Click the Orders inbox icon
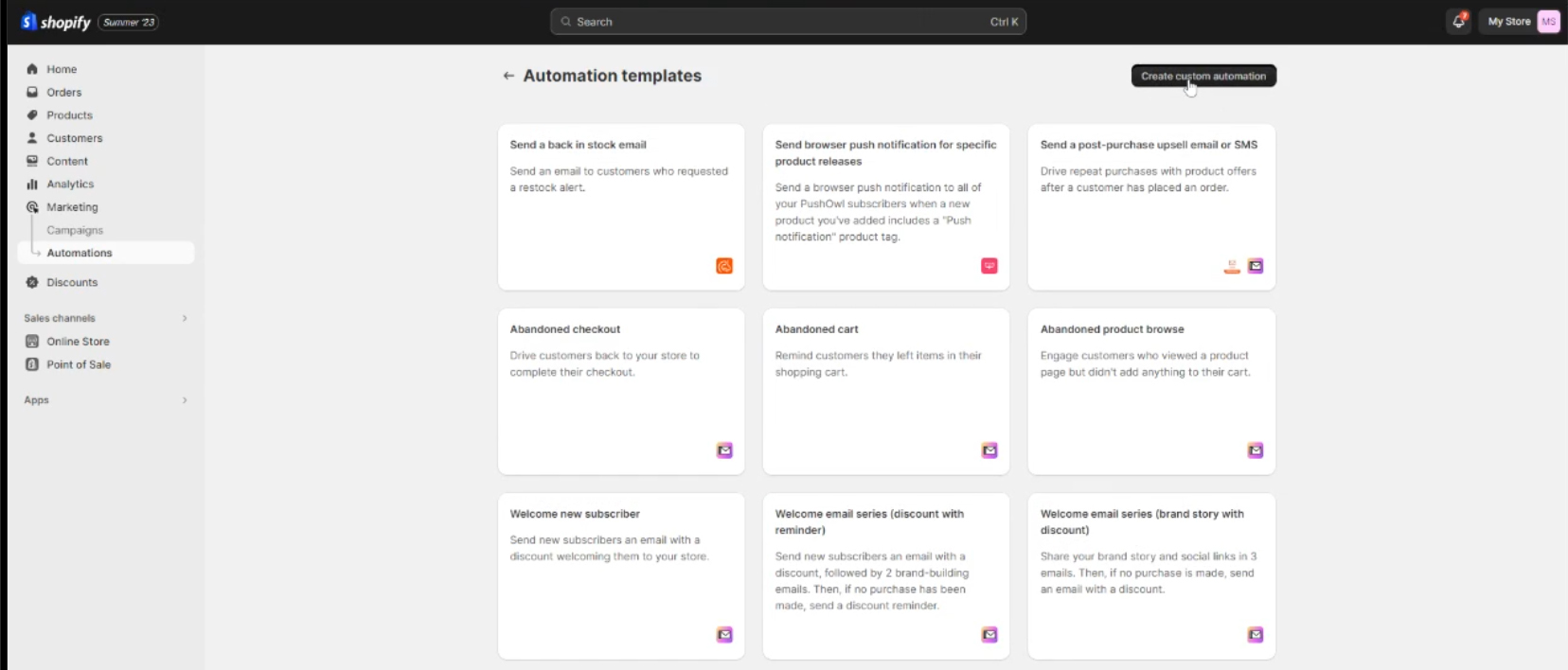Image resolution: width=1568 pixels, height=670 pixels. click(32, 92)
